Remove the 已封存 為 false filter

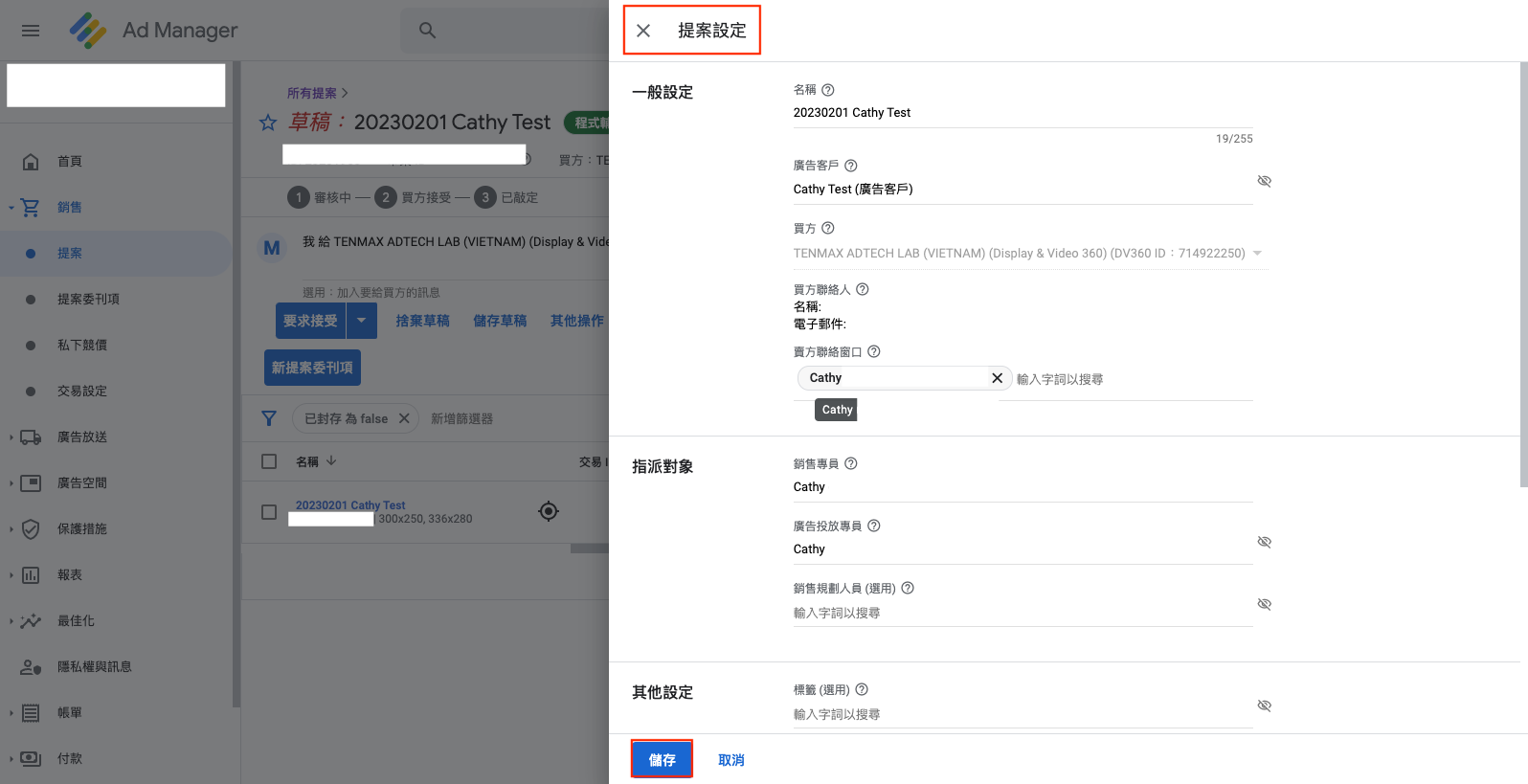pyautogui.click(x=404, y=418)
